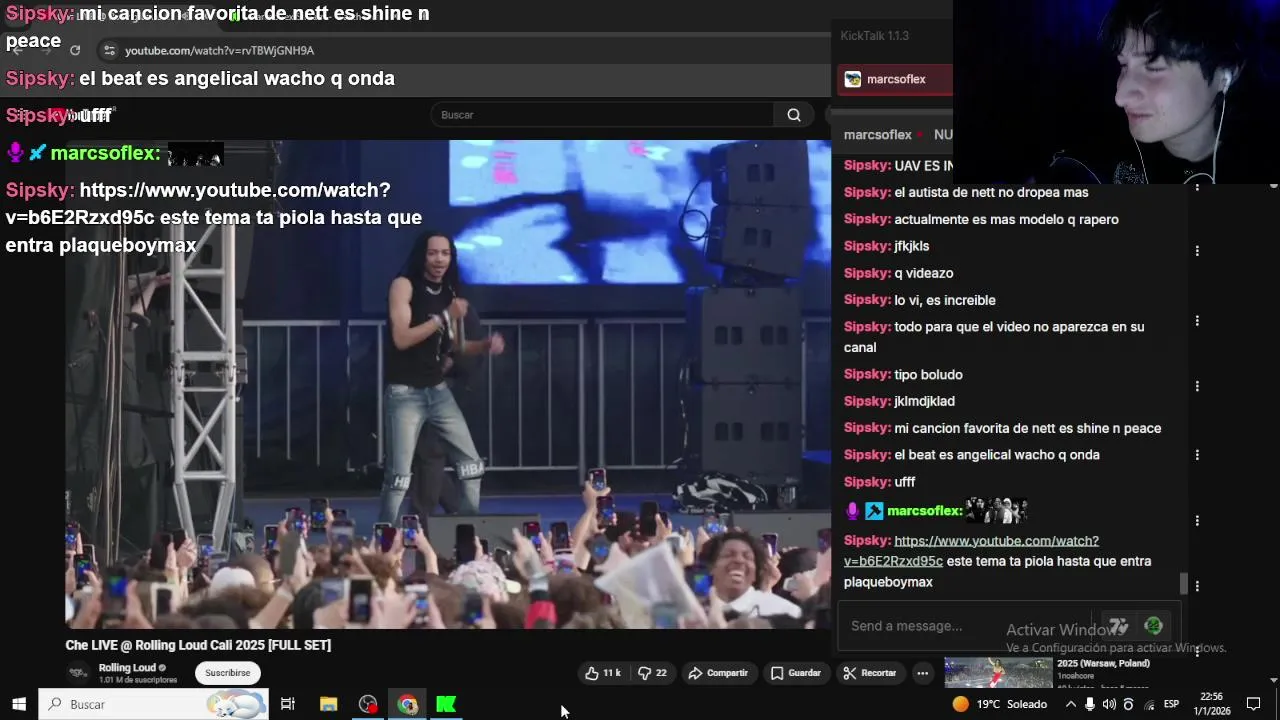Open Task View on the taskbar

pos(287,704)
